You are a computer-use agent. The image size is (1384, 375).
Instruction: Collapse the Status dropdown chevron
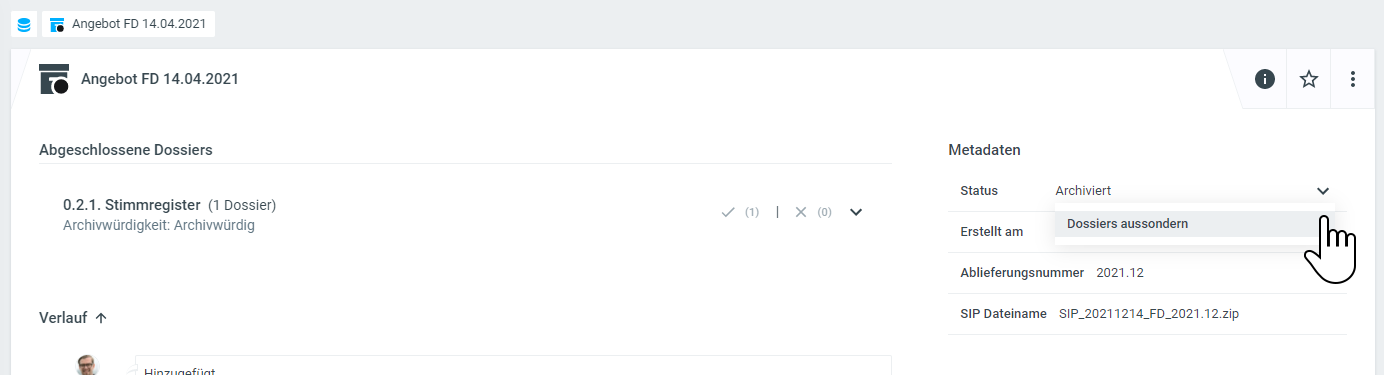pos(1323,191)
